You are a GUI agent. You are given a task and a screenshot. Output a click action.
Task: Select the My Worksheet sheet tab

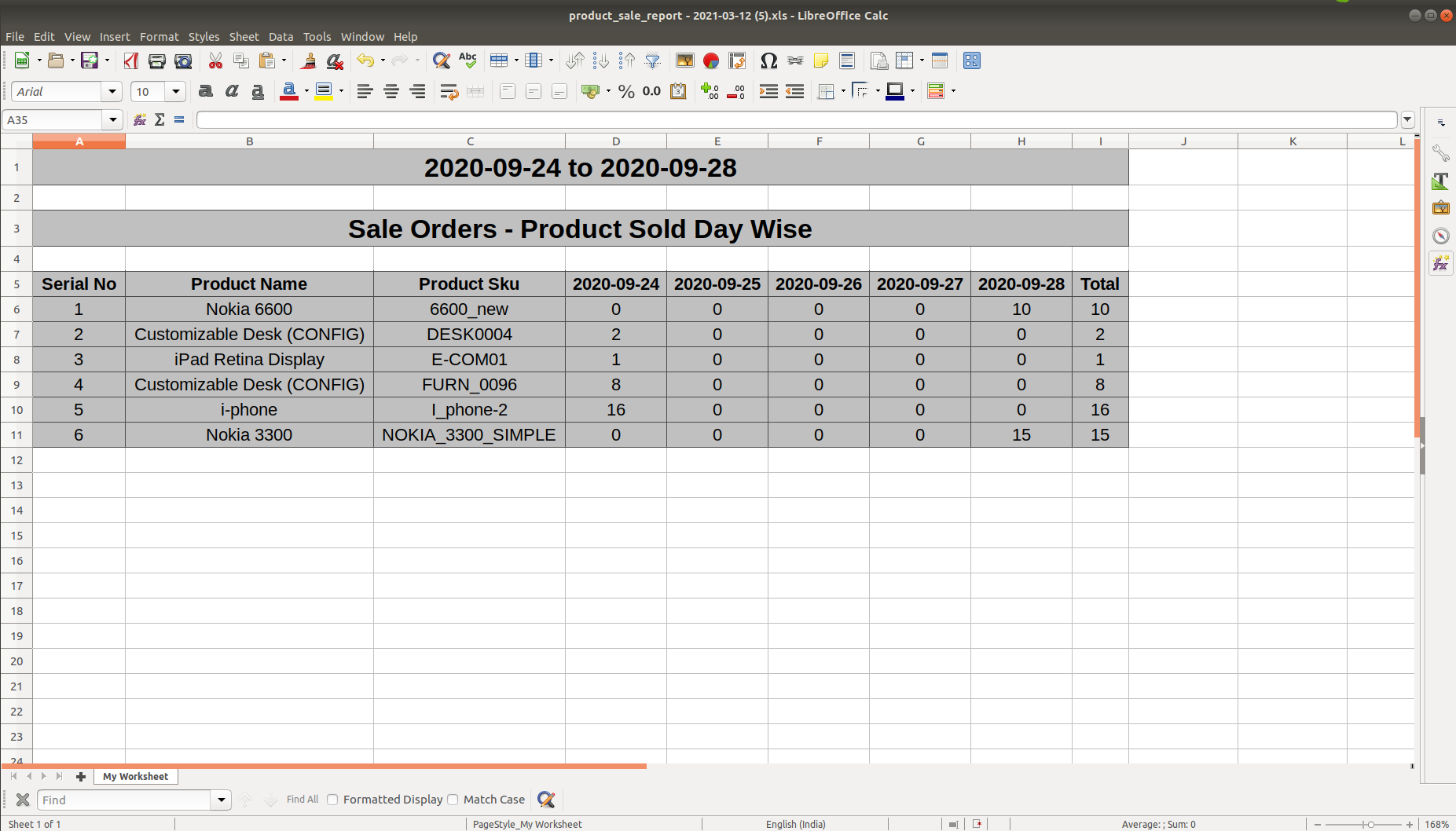click(x=136, y=776)
